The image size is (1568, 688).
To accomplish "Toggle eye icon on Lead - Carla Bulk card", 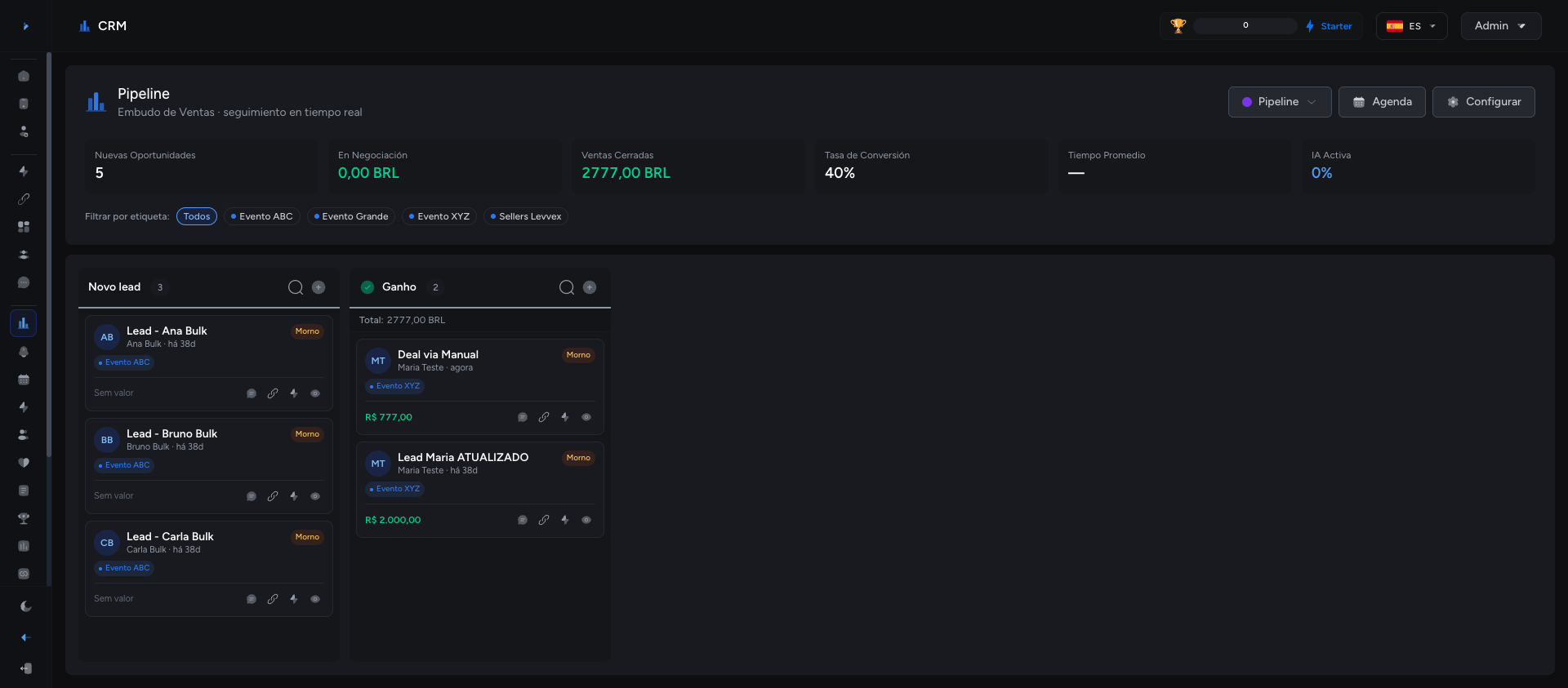I will tap(315, 599).
